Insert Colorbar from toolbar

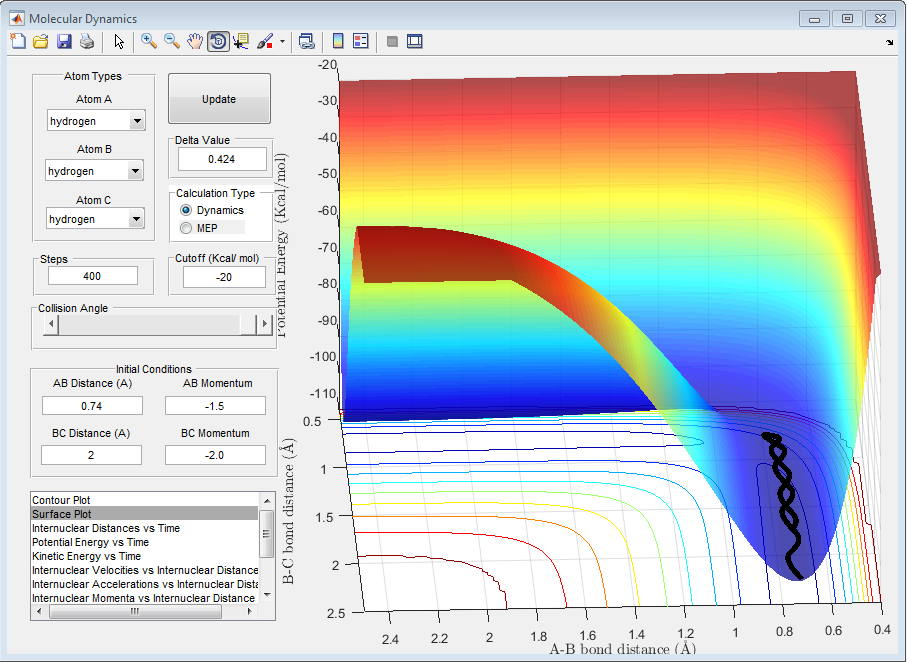338,41
